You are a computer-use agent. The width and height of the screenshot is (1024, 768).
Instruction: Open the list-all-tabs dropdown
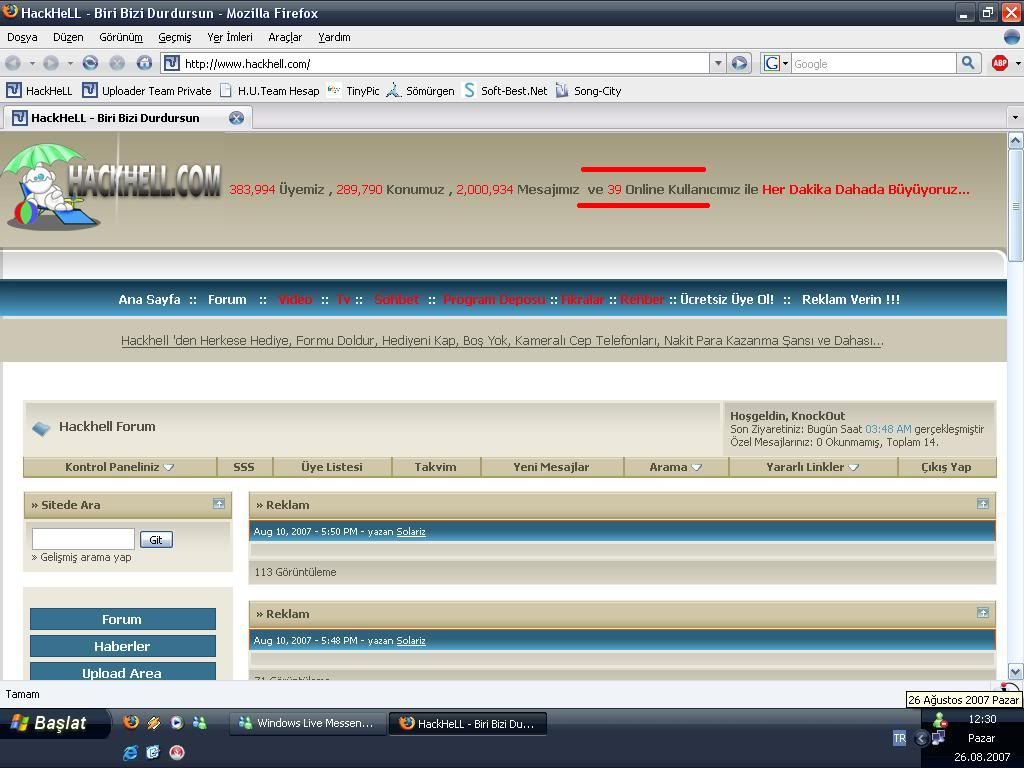click(x=1015, y=118)
